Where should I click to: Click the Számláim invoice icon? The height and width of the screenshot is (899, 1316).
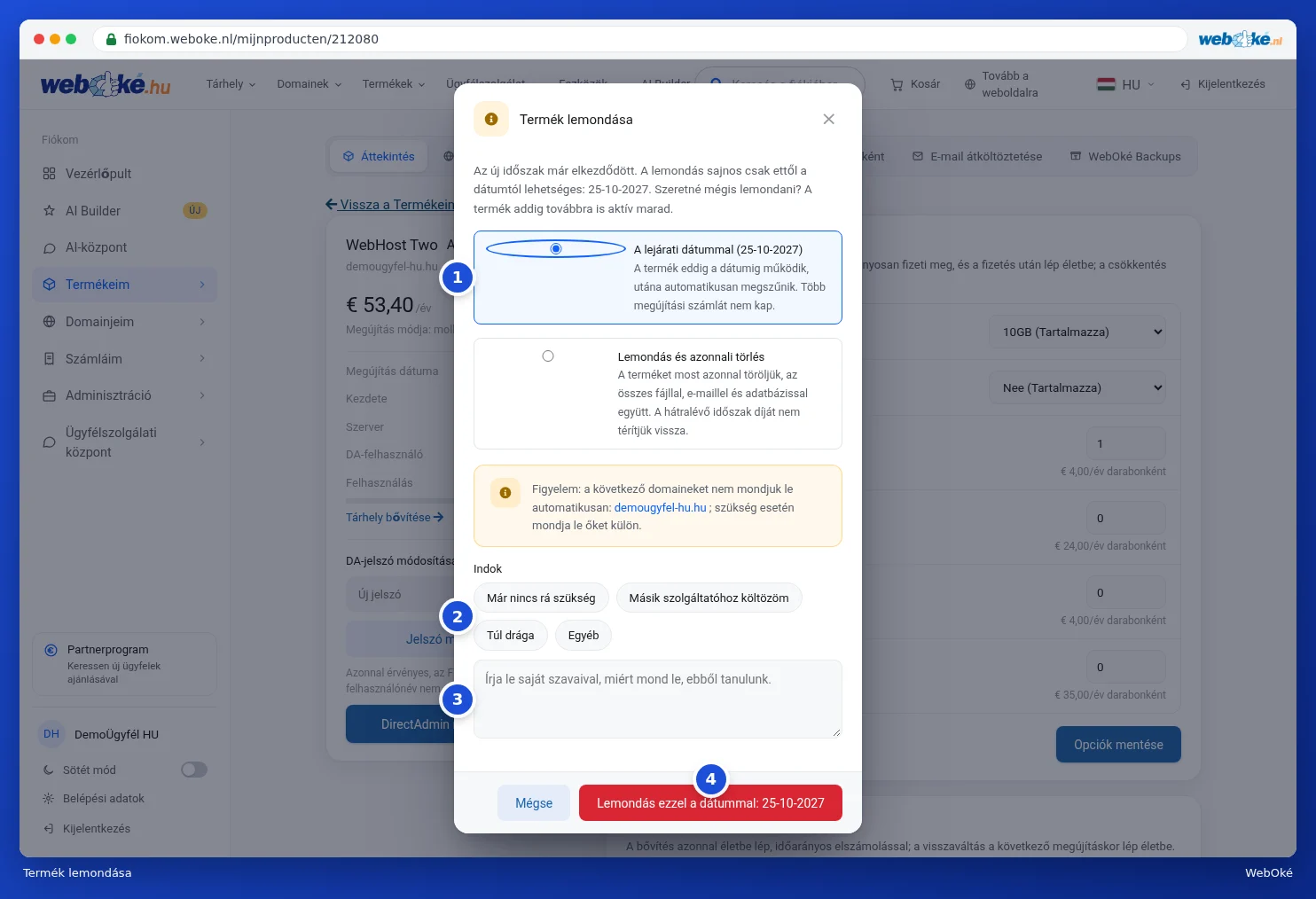point(50,359)
